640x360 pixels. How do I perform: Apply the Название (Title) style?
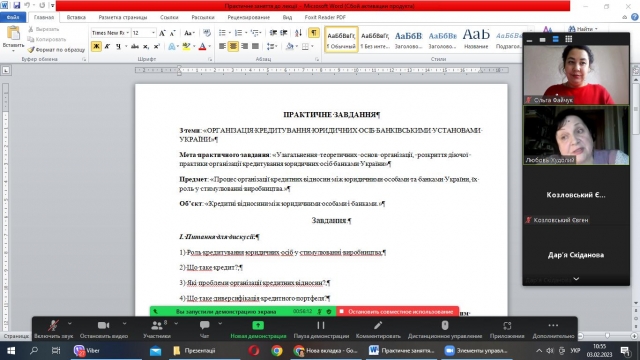pyautogui.click(x=476, y=40)
